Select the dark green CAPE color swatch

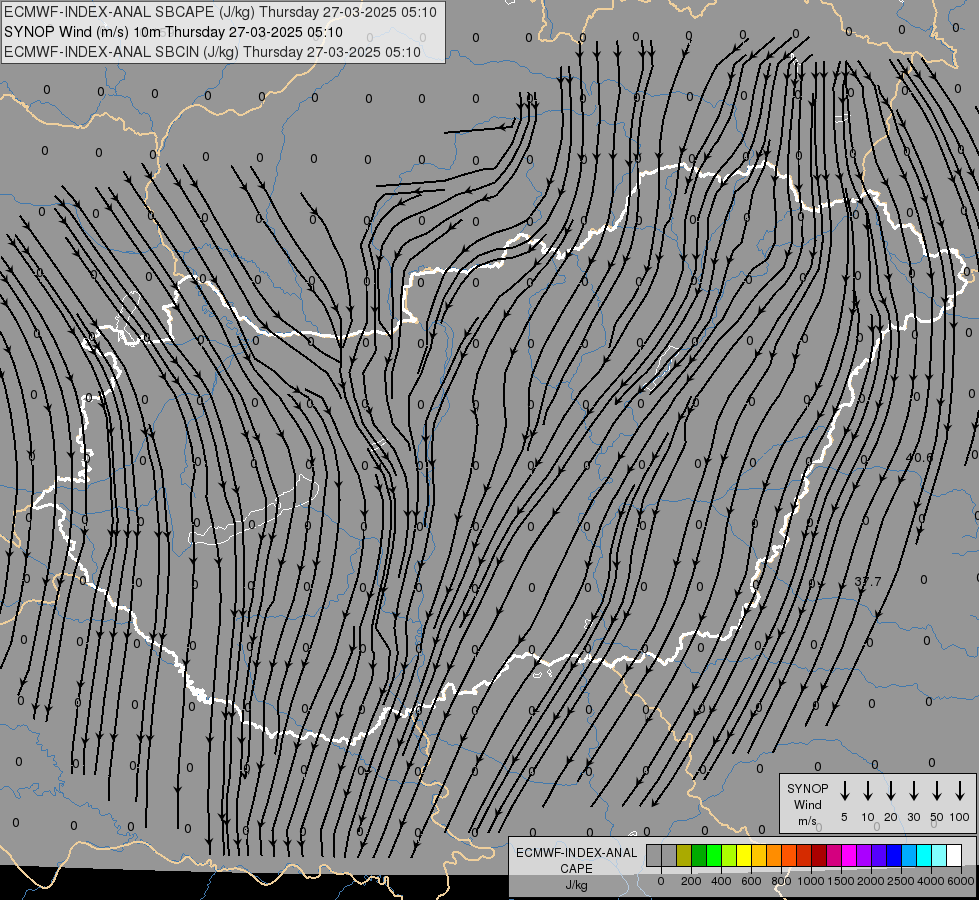click(699, 855)
